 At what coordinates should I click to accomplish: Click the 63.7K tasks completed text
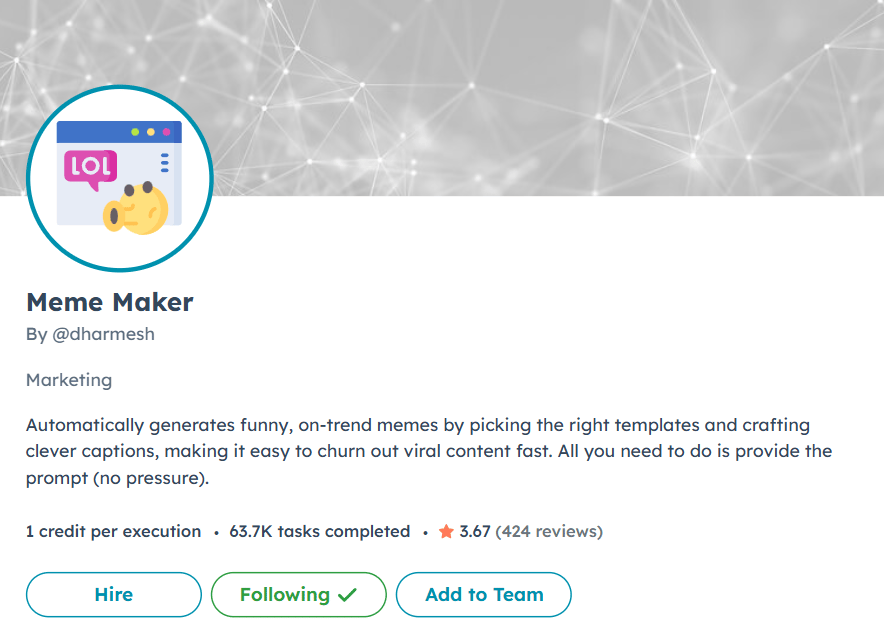coord(320,532)
